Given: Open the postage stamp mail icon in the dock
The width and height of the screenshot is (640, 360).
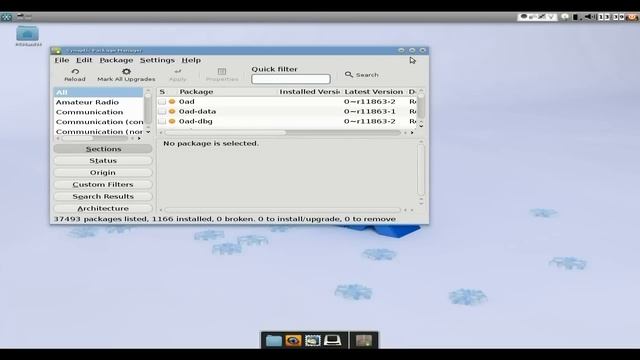Looking at the screenshot, I should [313, 340].
